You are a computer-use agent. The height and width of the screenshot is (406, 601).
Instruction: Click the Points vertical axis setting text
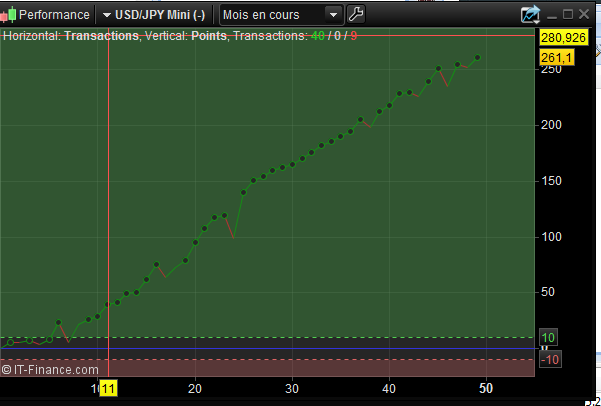209,36
